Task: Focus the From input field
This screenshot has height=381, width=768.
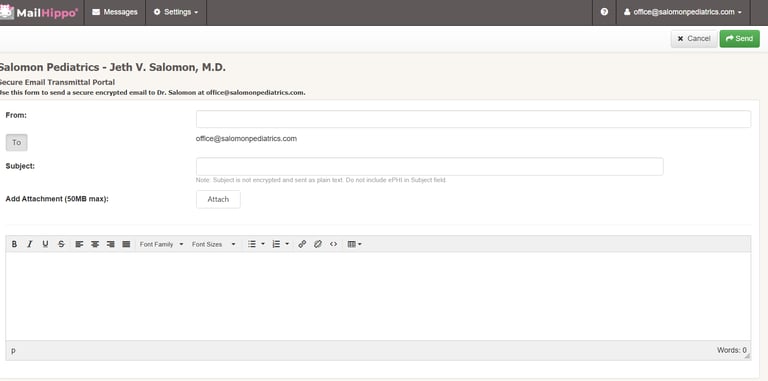Action: (x=473, y=119)
